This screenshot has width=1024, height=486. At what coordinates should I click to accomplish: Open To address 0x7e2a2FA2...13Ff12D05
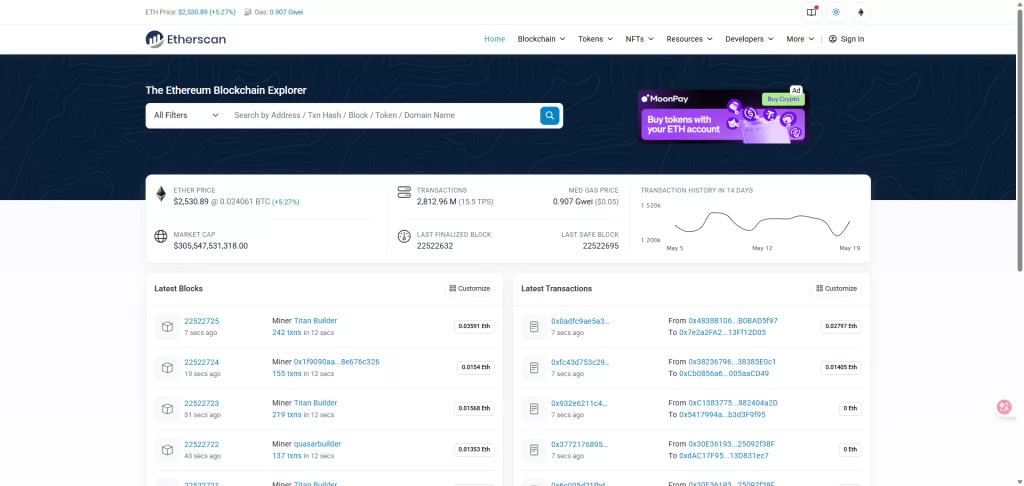[x=722, y=332]
